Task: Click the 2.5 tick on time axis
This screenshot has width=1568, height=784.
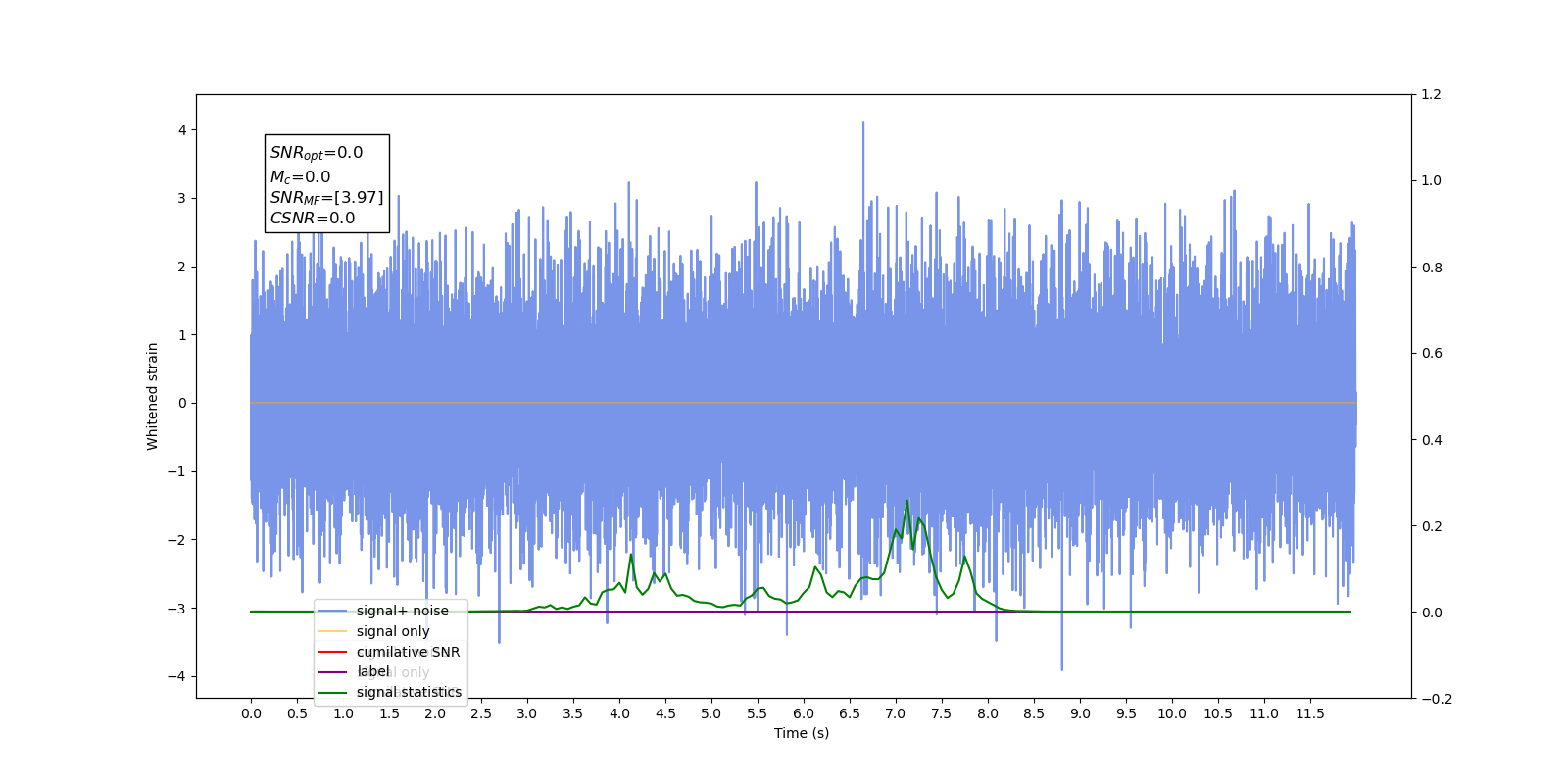Action: tap(481, 713)
